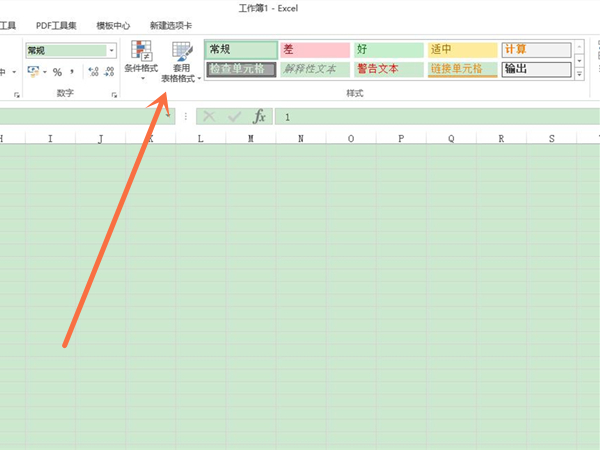Open the Conditional Formatting (条件格式) menu
The image size is (600, 450).
140,60
